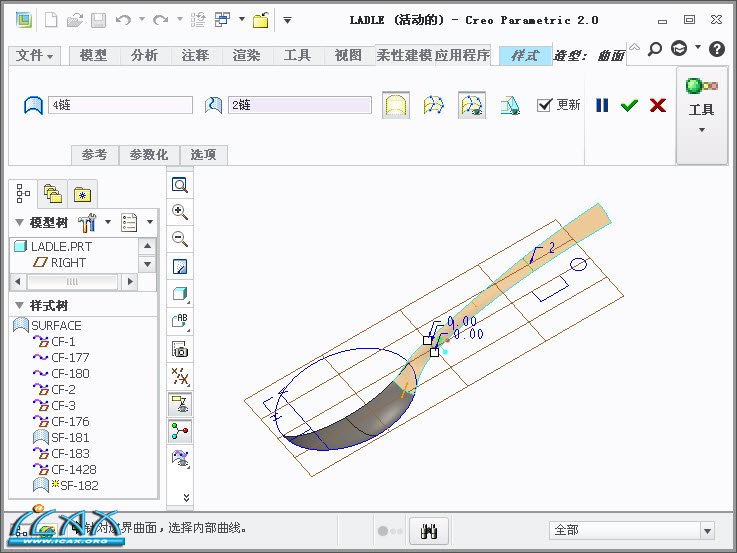Screen dimensions: 737x553
Task: Click the binoculars find icon in status bar
Action: point(429,530)
